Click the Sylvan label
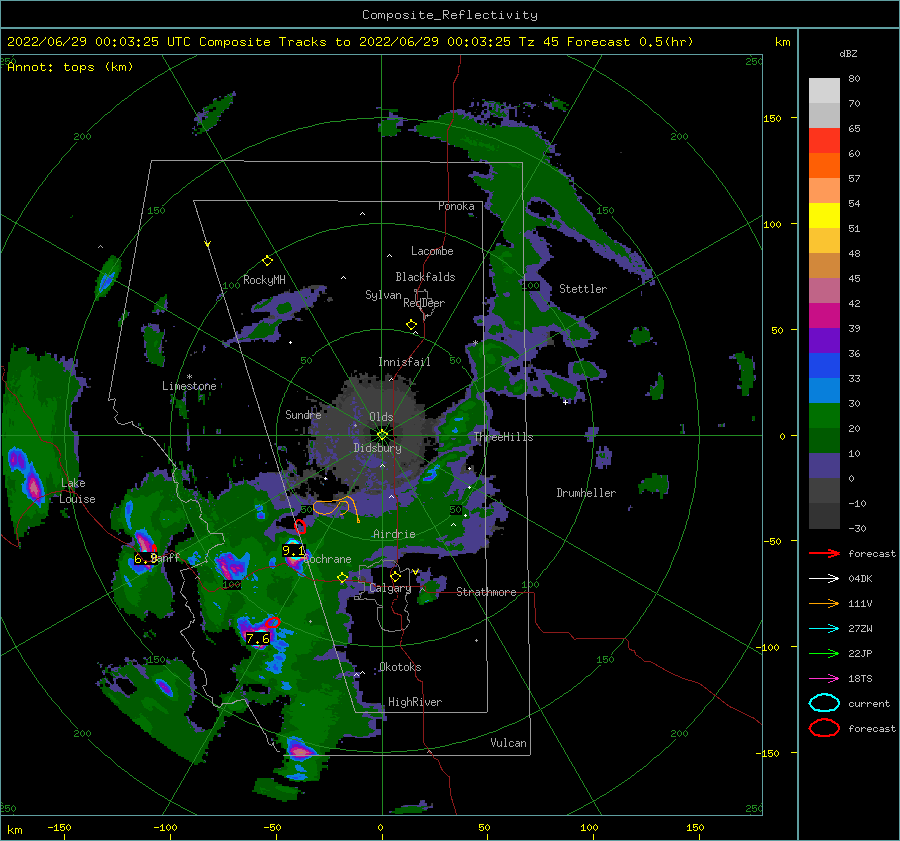The height and width of the screenshot is (841, 900). 383,295
